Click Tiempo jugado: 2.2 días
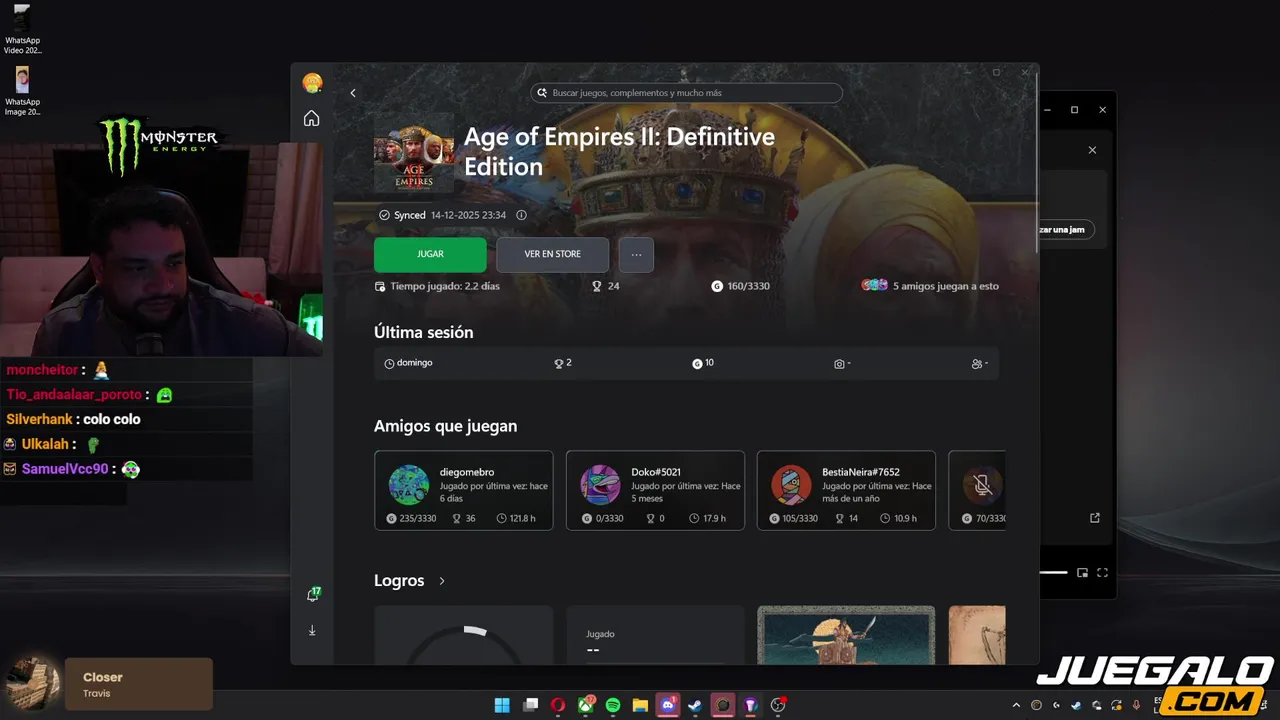This screenshot has width=1280, height=720. click(437, 286)
